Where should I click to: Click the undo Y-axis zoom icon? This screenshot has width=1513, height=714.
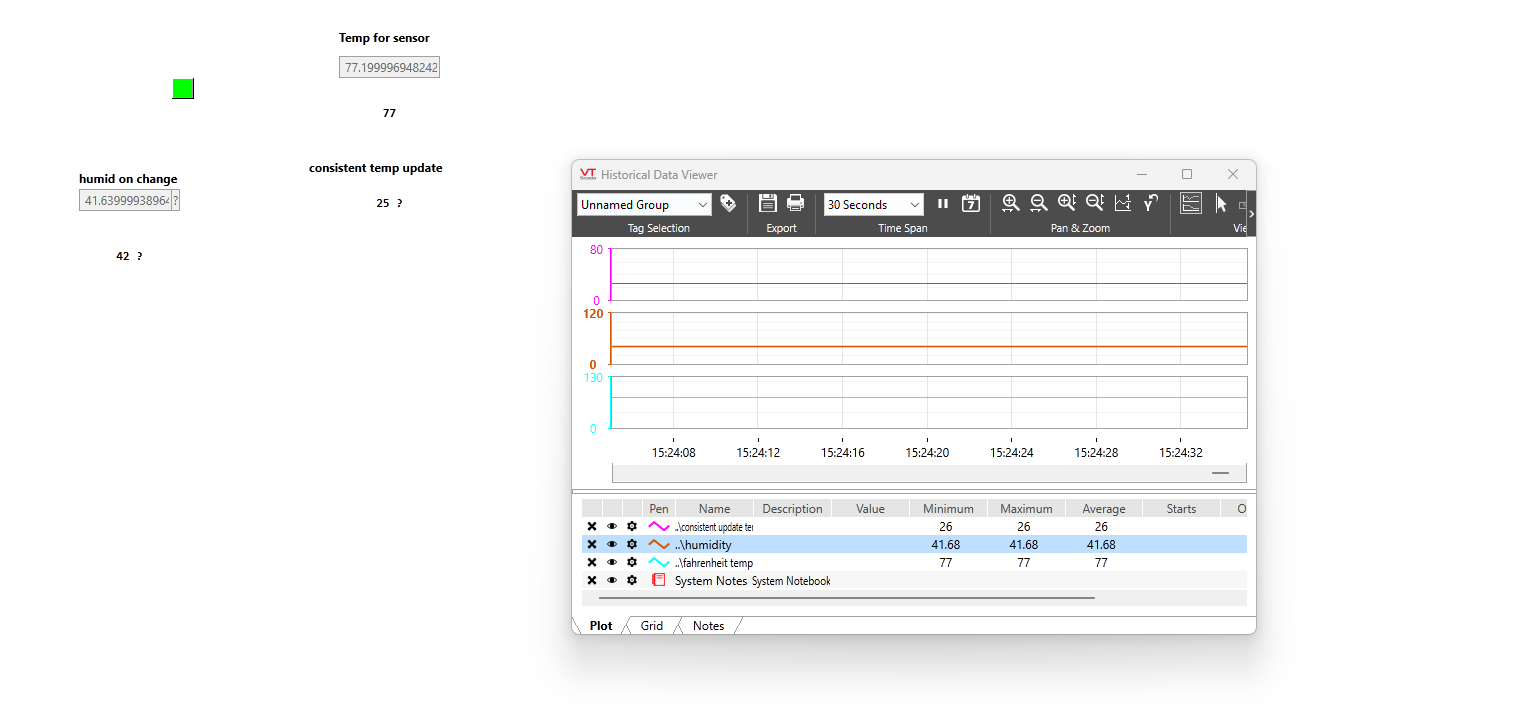[x=1150, y=203]
